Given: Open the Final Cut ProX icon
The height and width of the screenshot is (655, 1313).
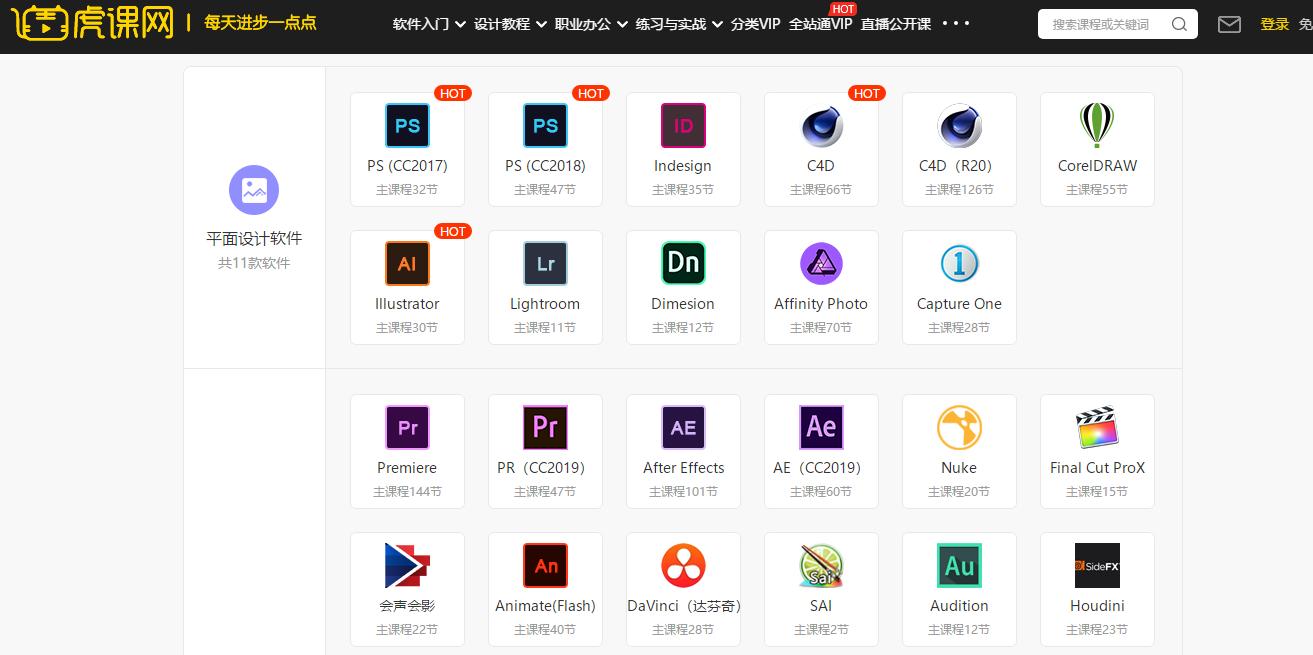Looking at the screenshot, I should tap(1097, 427).
